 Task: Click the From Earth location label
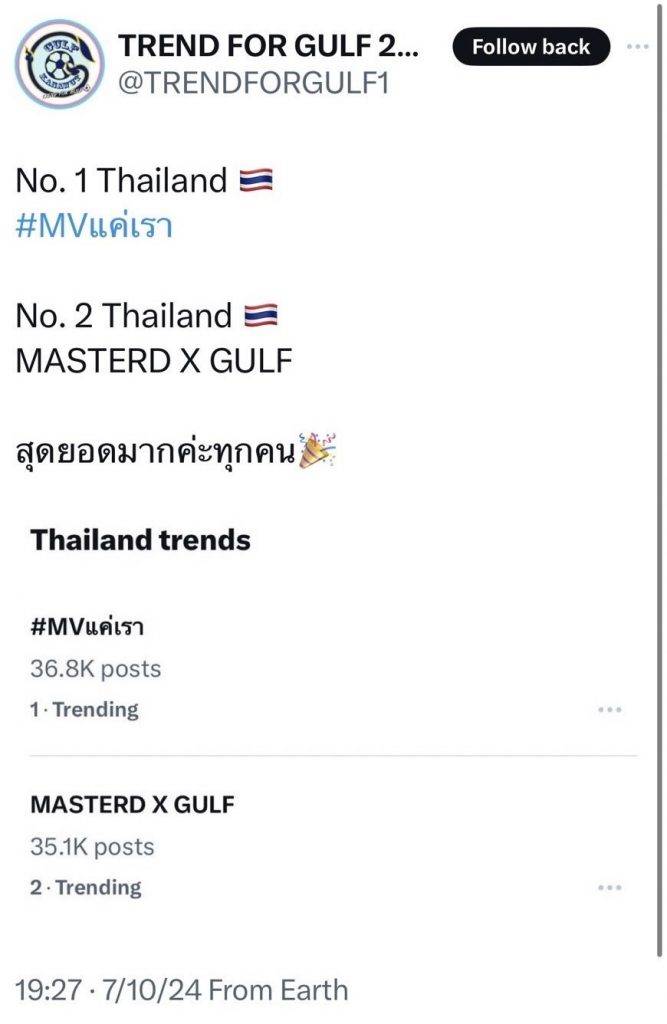[x=279, y=990]
